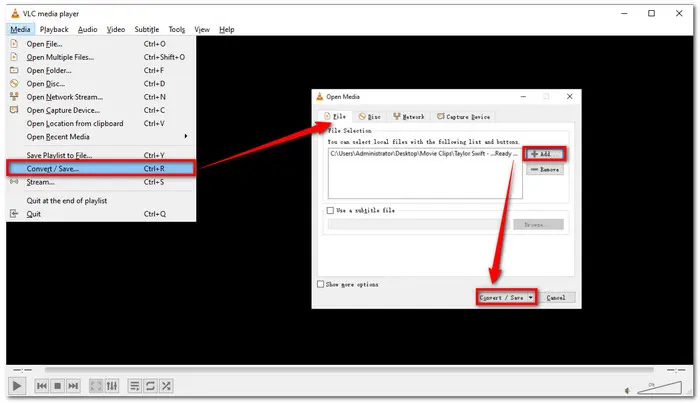Image resolution: width=700 pixels, height=403 pixels.
Task: Adjust the volume slider
Action: coord(659,388)
